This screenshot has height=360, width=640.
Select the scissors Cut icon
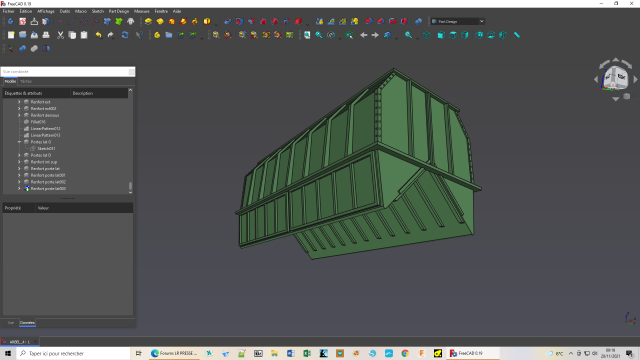[60, 35]
